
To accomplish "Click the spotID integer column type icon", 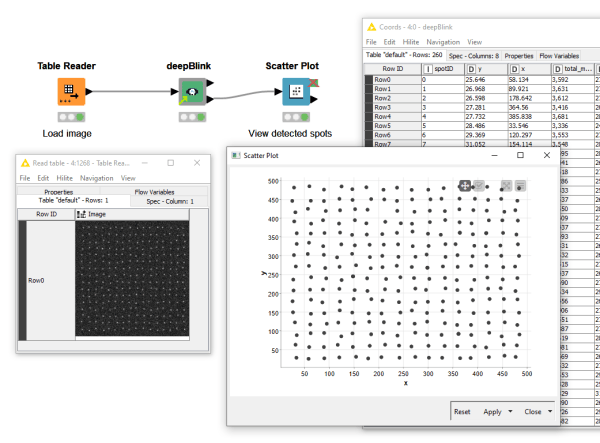I will coord(428,69).
